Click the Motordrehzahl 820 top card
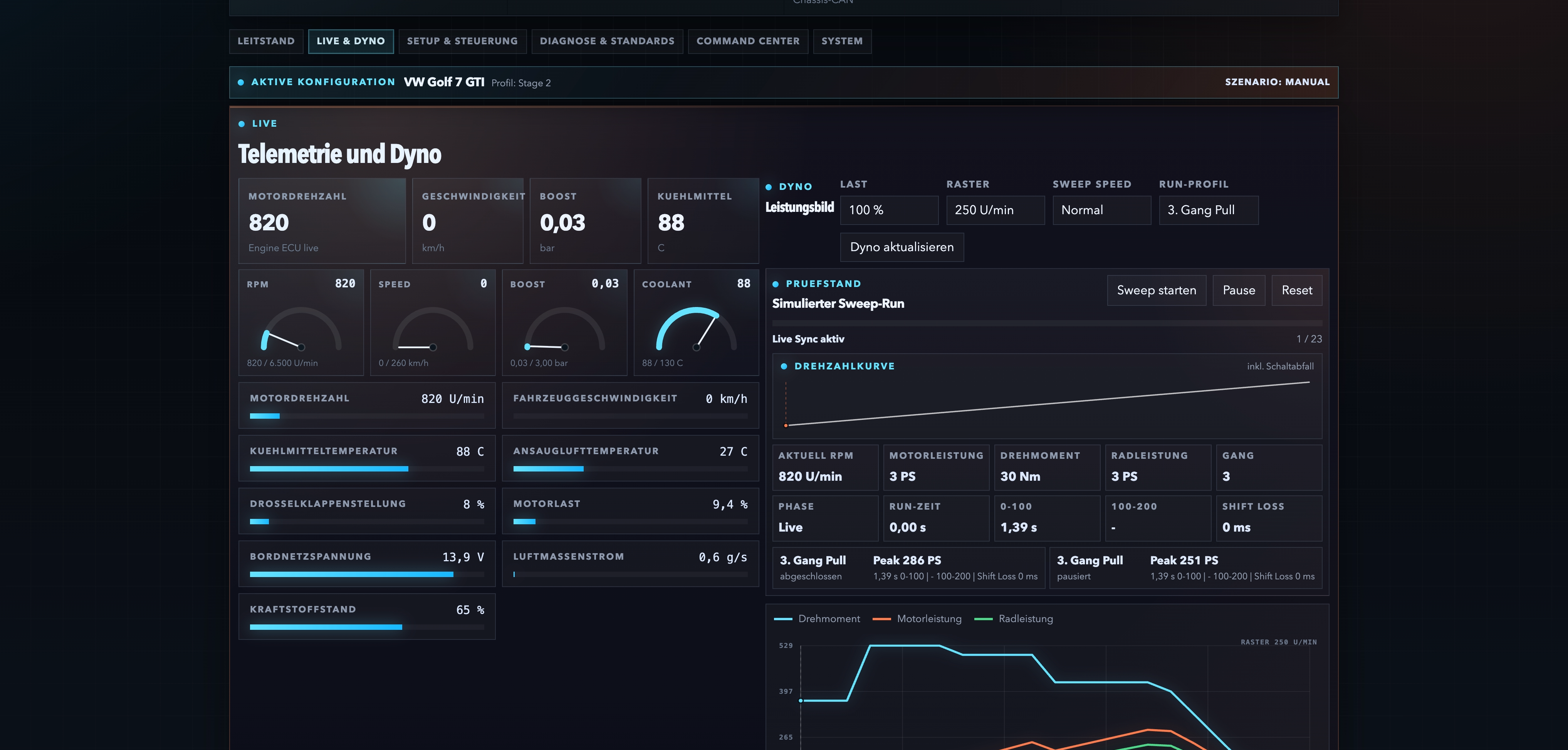 [322, 221]
